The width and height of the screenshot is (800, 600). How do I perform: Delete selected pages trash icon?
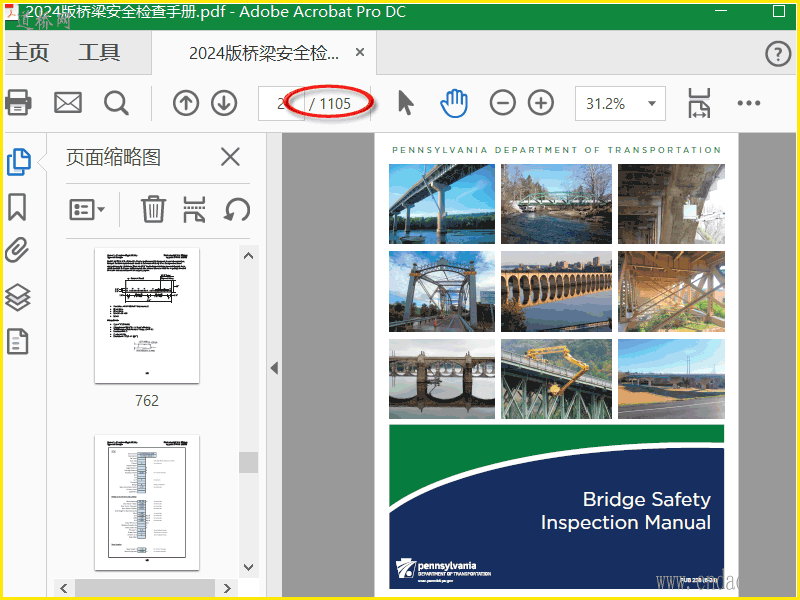[x=153, y=209]
